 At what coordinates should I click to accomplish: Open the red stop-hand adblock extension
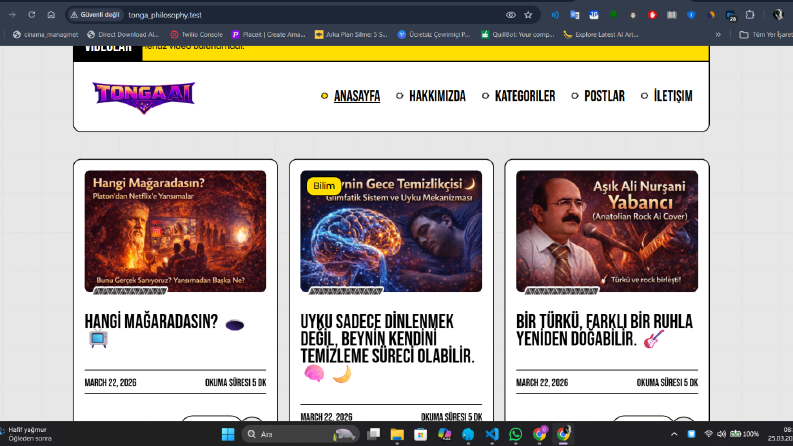pyautogui.click(x=652, y=15)
